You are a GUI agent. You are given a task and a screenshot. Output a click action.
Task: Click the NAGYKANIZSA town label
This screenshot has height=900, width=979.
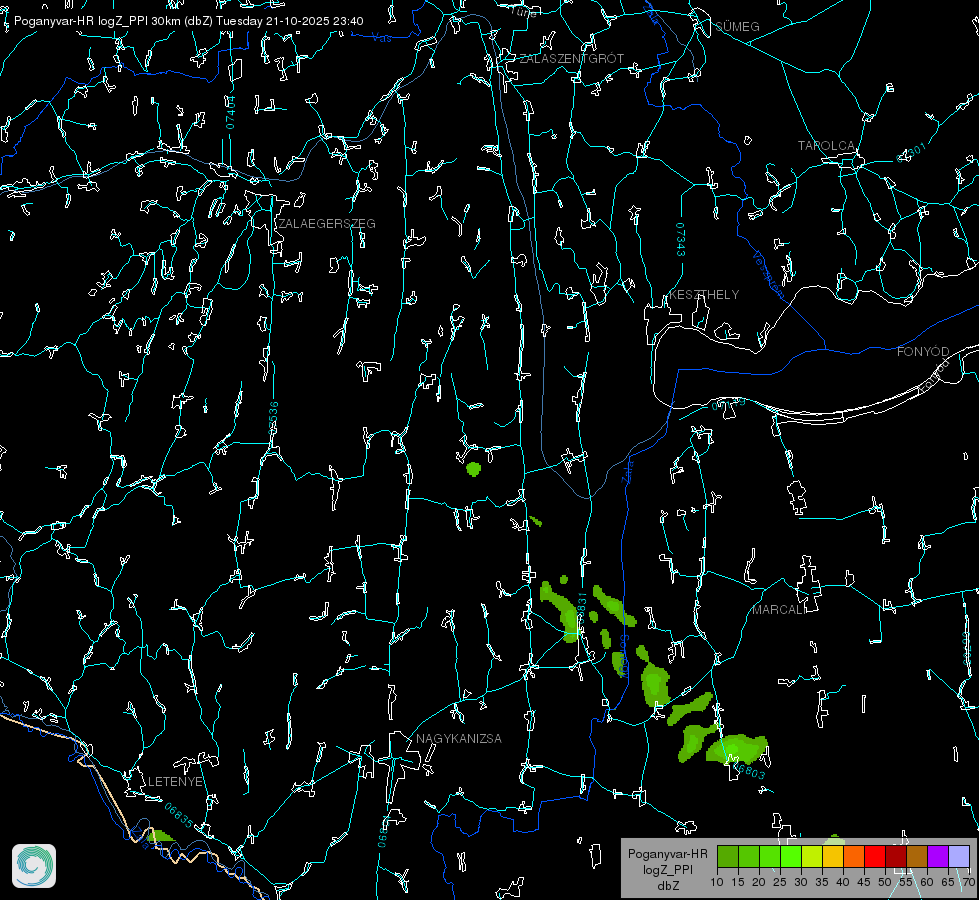tap(459, 739)
